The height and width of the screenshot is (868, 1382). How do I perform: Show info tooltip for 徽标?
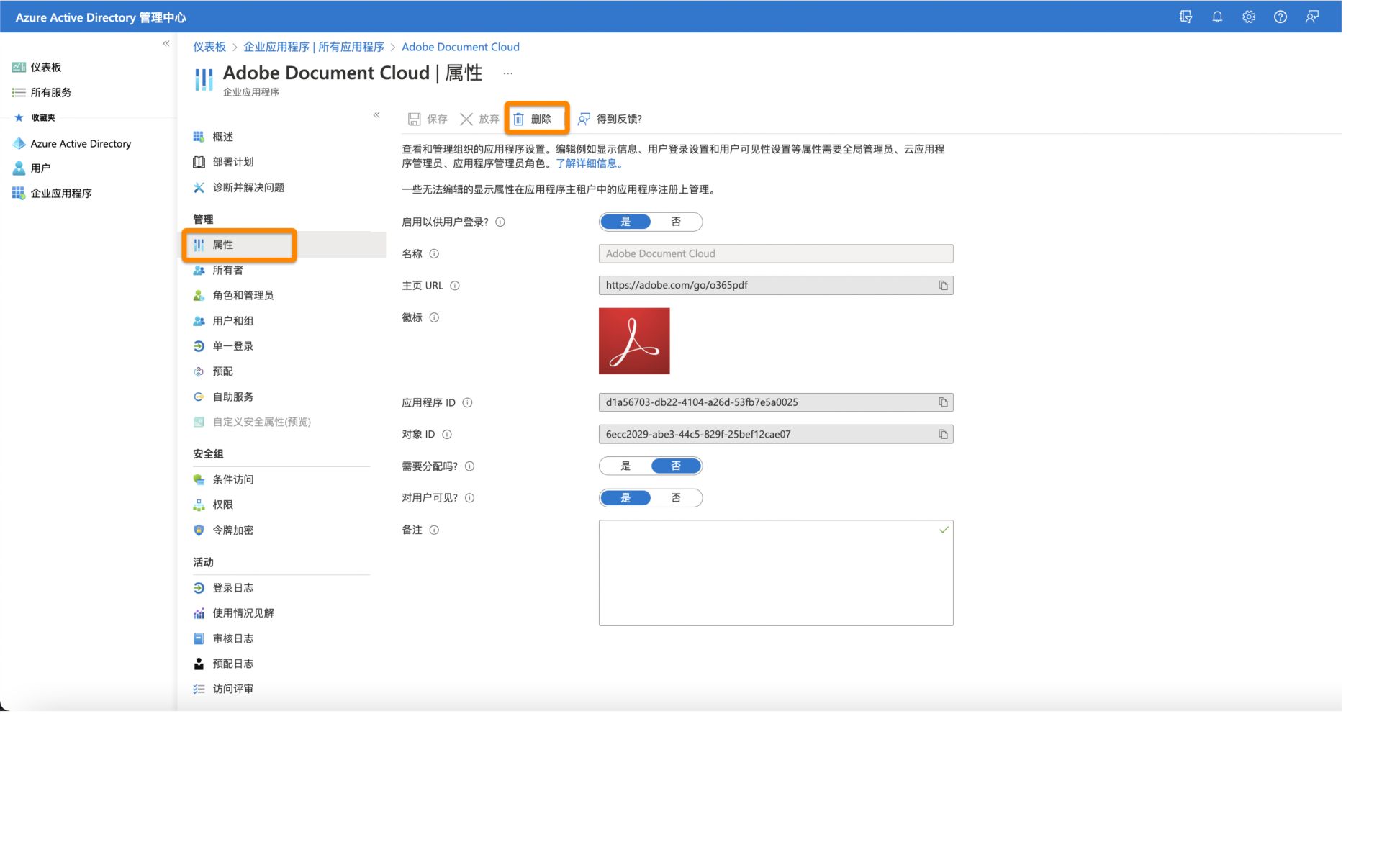point(434,317)
